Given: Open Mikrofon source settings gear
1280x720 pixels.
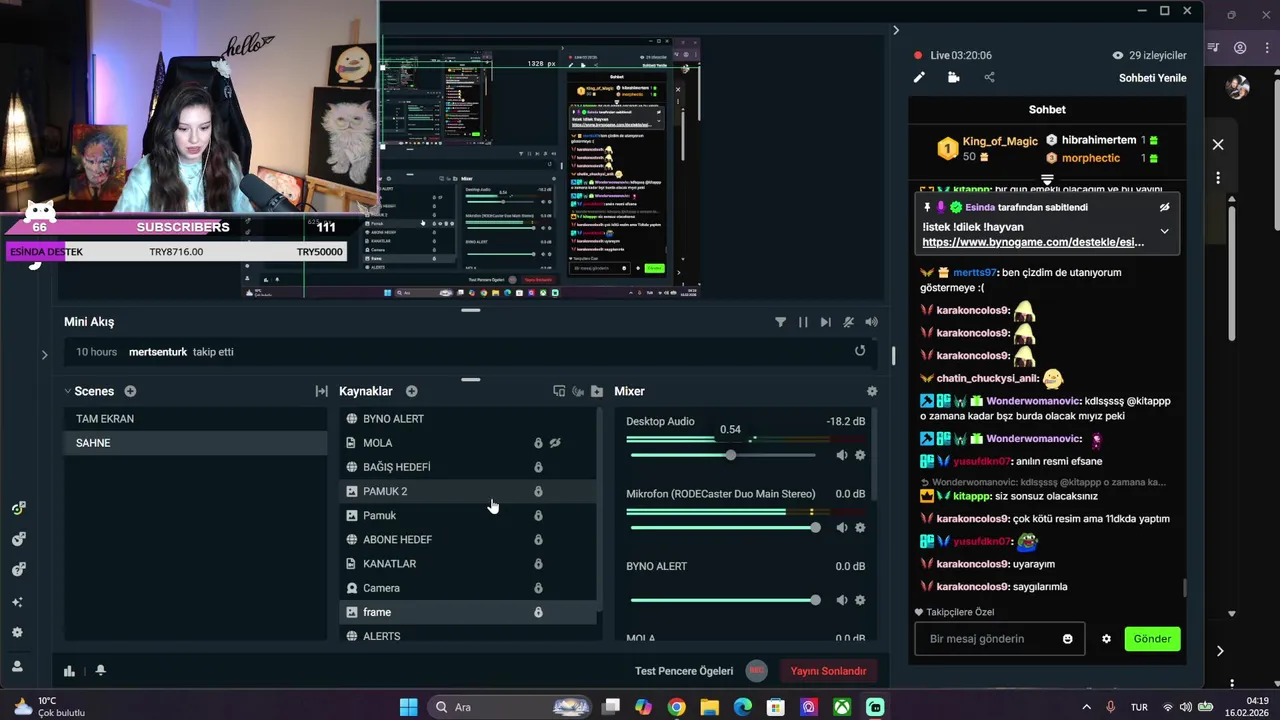Looking at the screenshot, I should [860, 527].
